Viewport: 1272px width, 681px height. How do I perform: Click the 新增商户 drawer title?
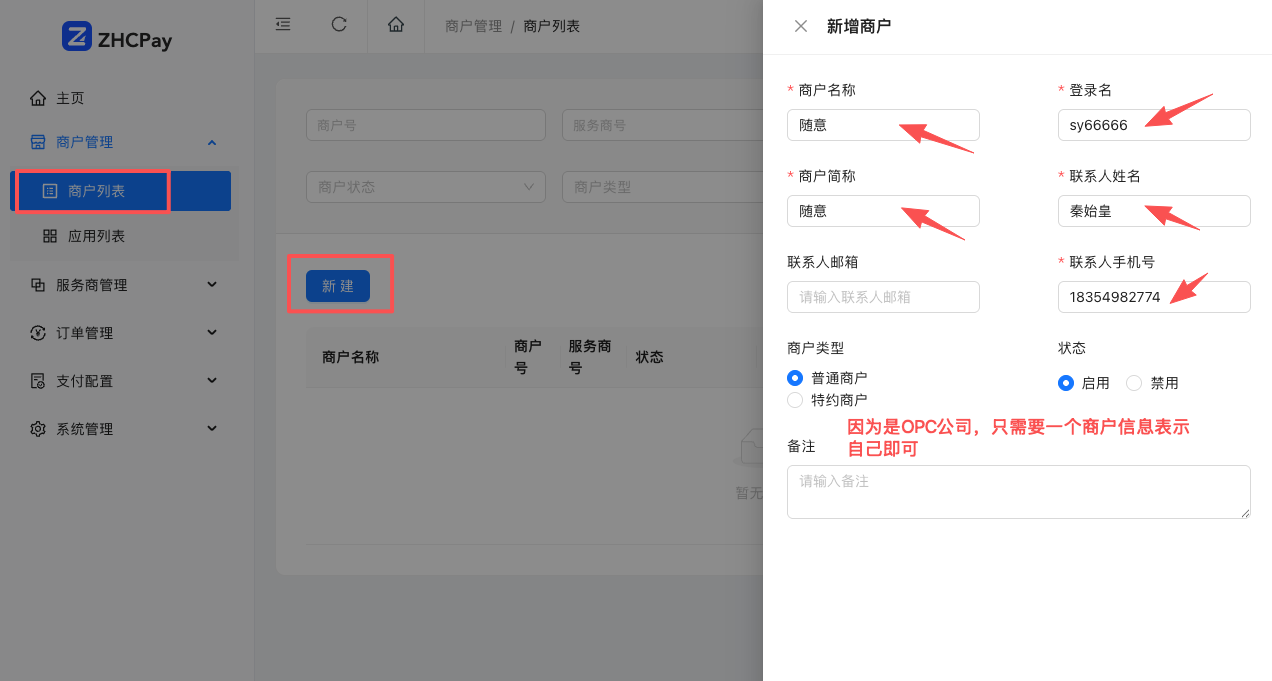[x=859, y=26]
